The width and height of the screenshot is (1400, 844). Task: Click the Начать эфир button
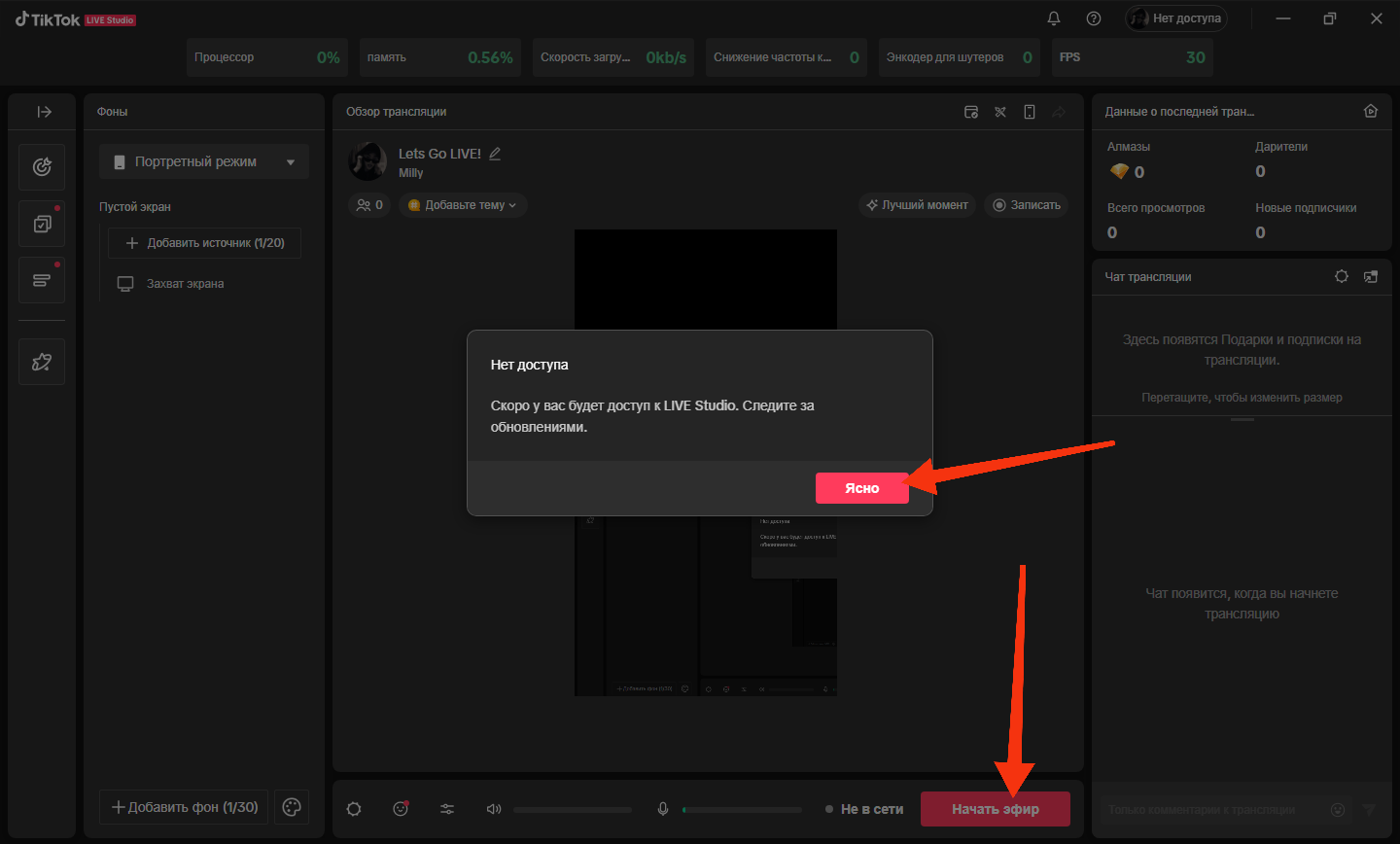pos(996,809)
